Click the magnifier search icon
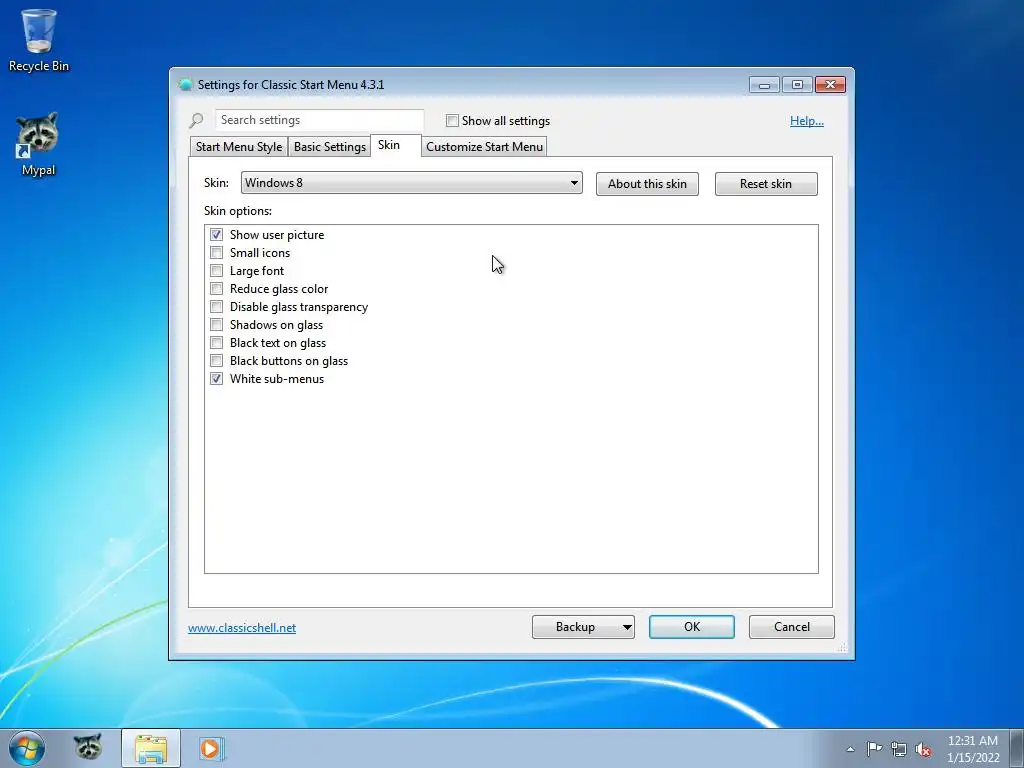1024x768 pixels. [x=197, y=121]
